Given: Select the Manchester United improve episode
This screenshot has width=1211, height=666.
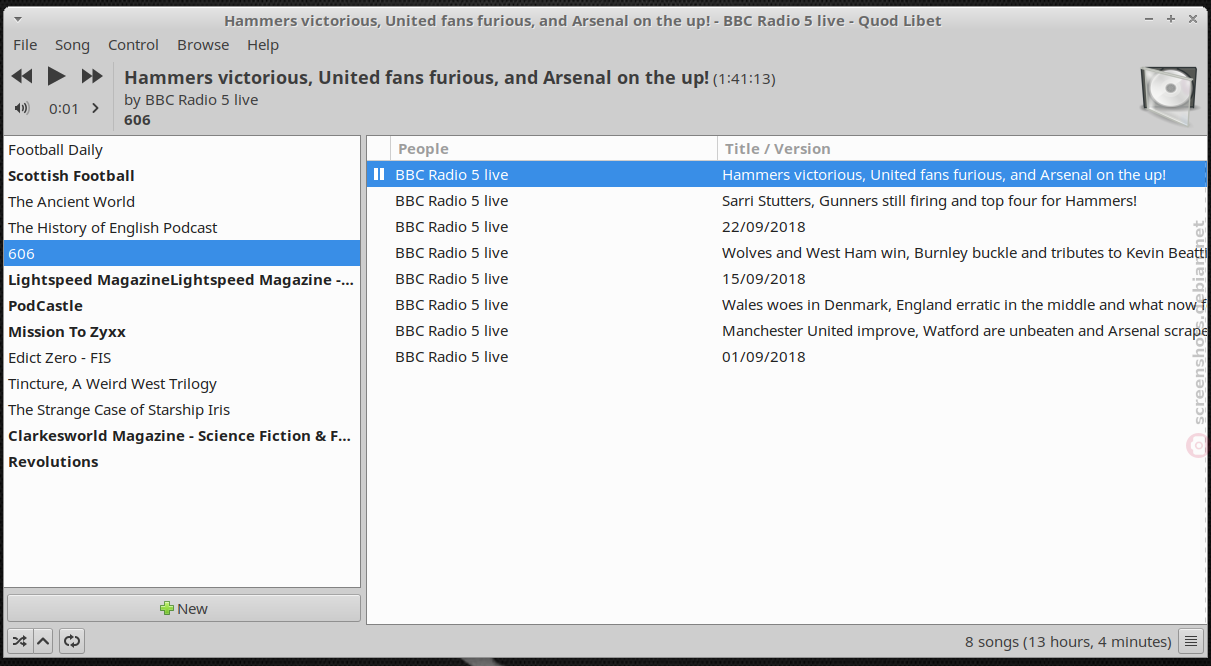Looking at the screenshot, I should [x=787, y=331].
